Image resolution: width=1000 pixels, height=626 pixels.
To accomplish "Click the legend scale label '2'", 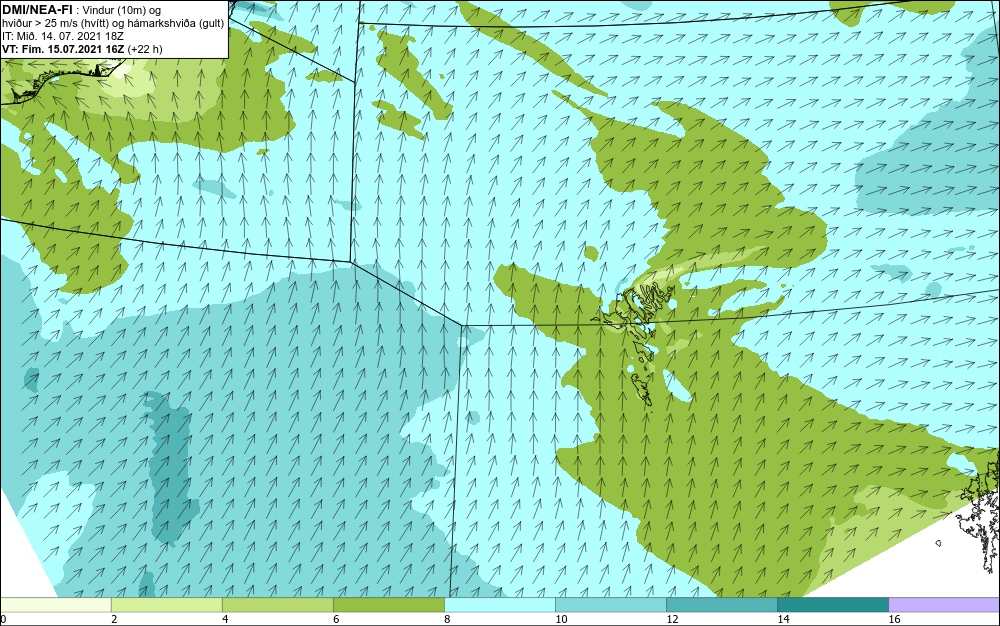I will pos(114,619).
